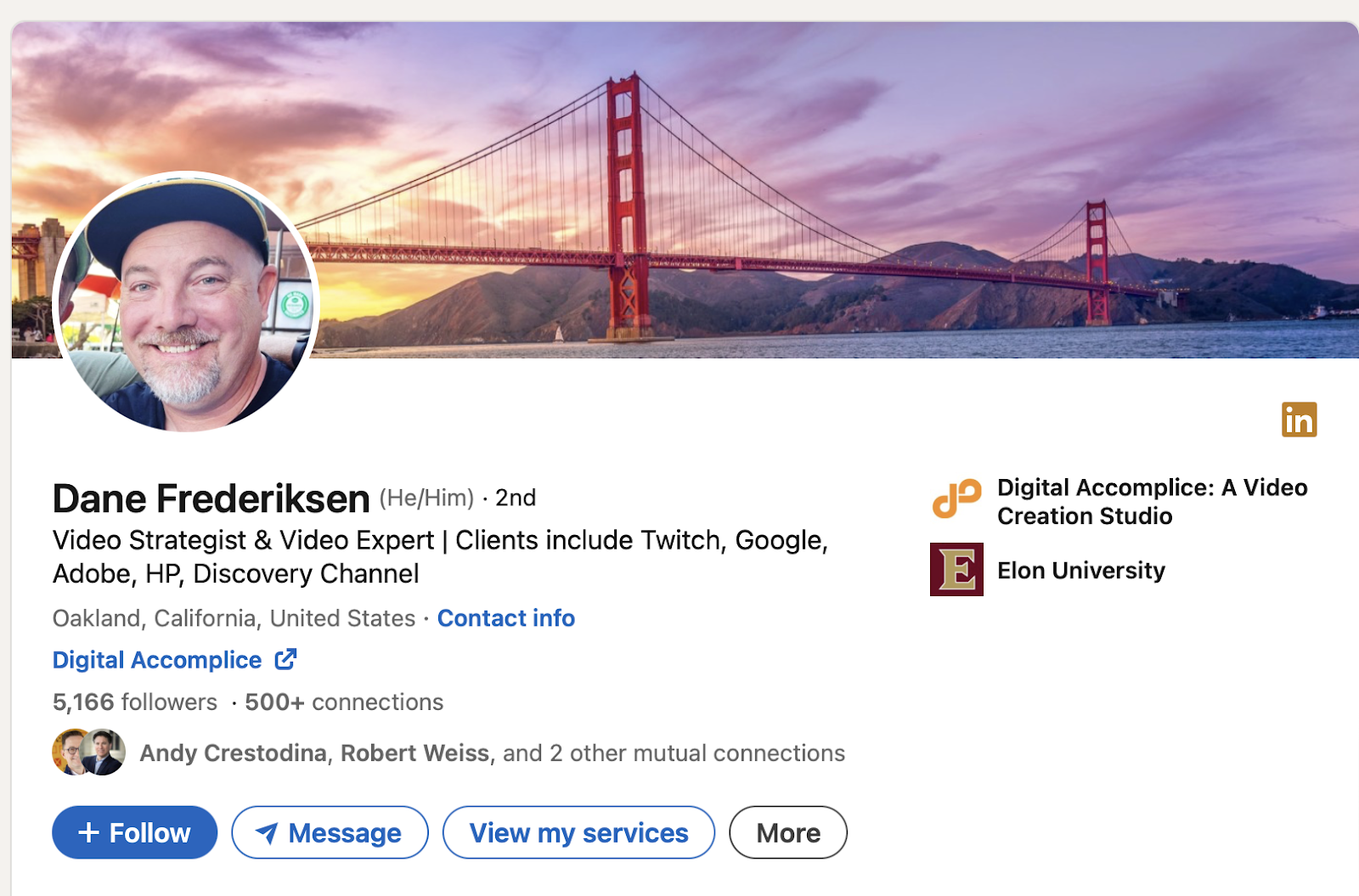Click the external link icon beside Digital Accomplice
This screenshot has width=1359, height=896.
tap(286, 659)
